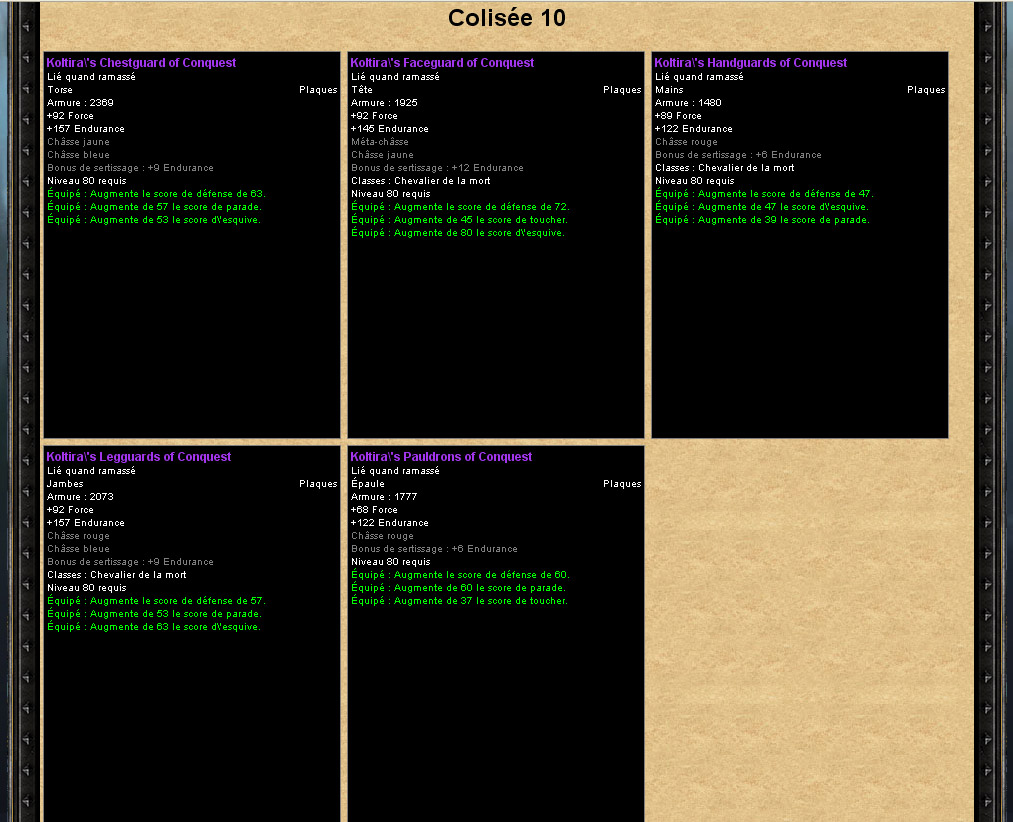Click 'Châsse bleue' in the Chestguard card
Image resolution: width=1013 pixels, height=822 pixels.
(78, 154)
